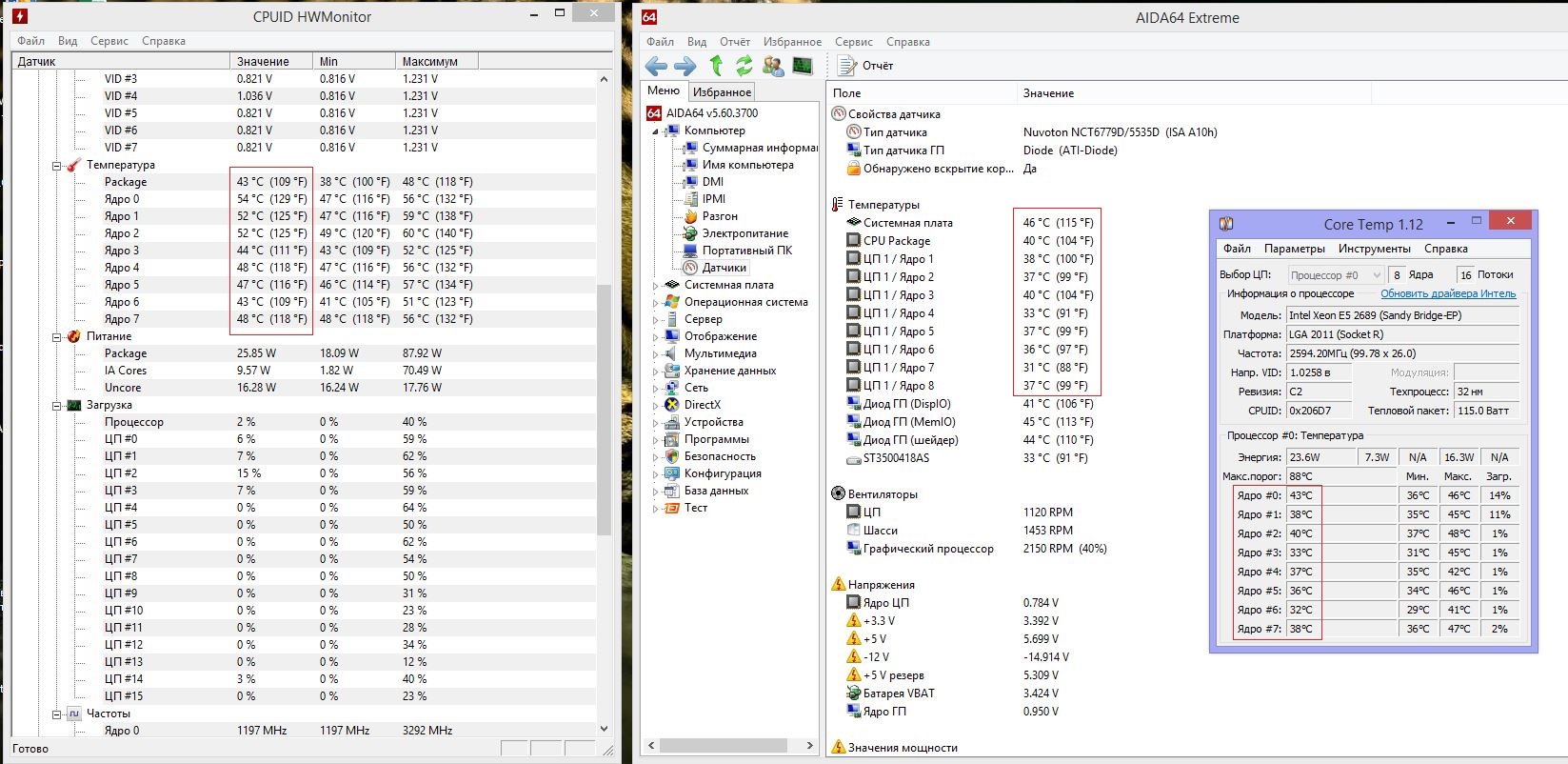Expand Системная плата node in AIDA64 tree
The height and width of the screenshot is (764, 1568).
[x=655, y=285]
